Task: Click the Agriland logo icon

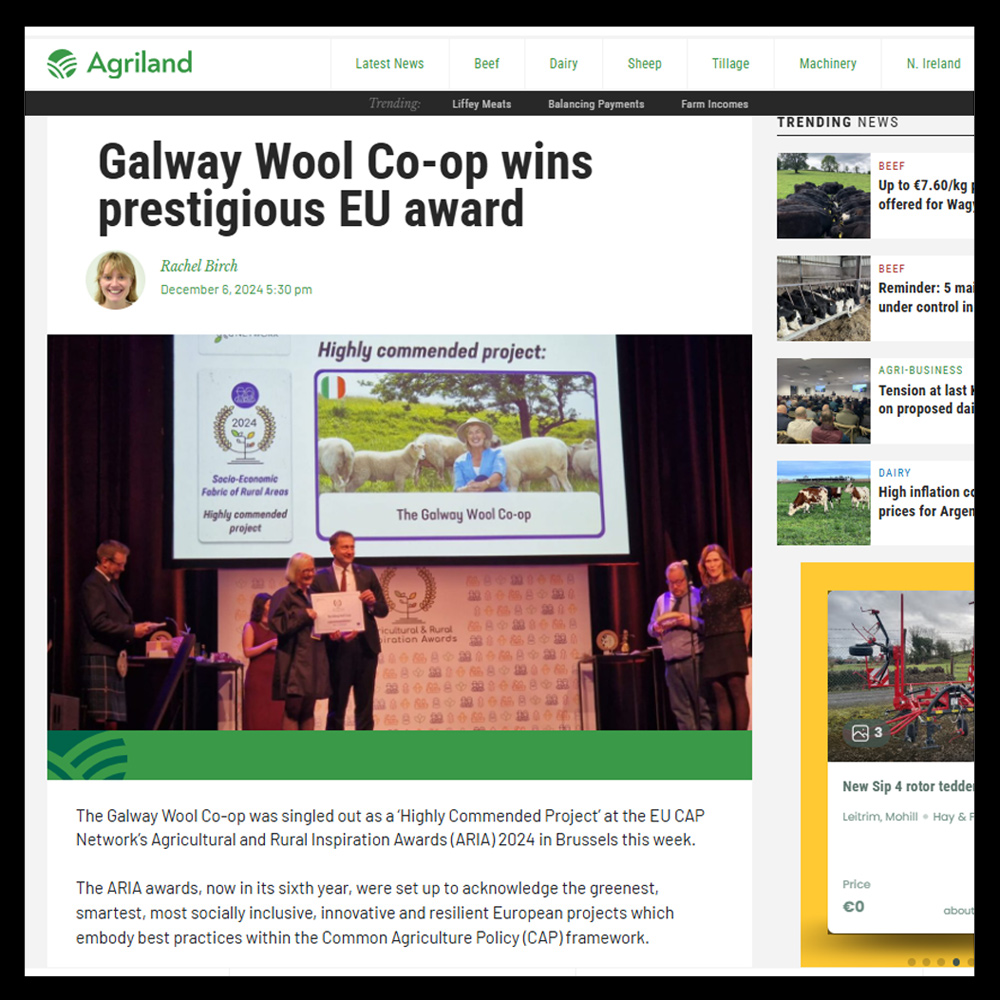Action: tap(62, 64)
